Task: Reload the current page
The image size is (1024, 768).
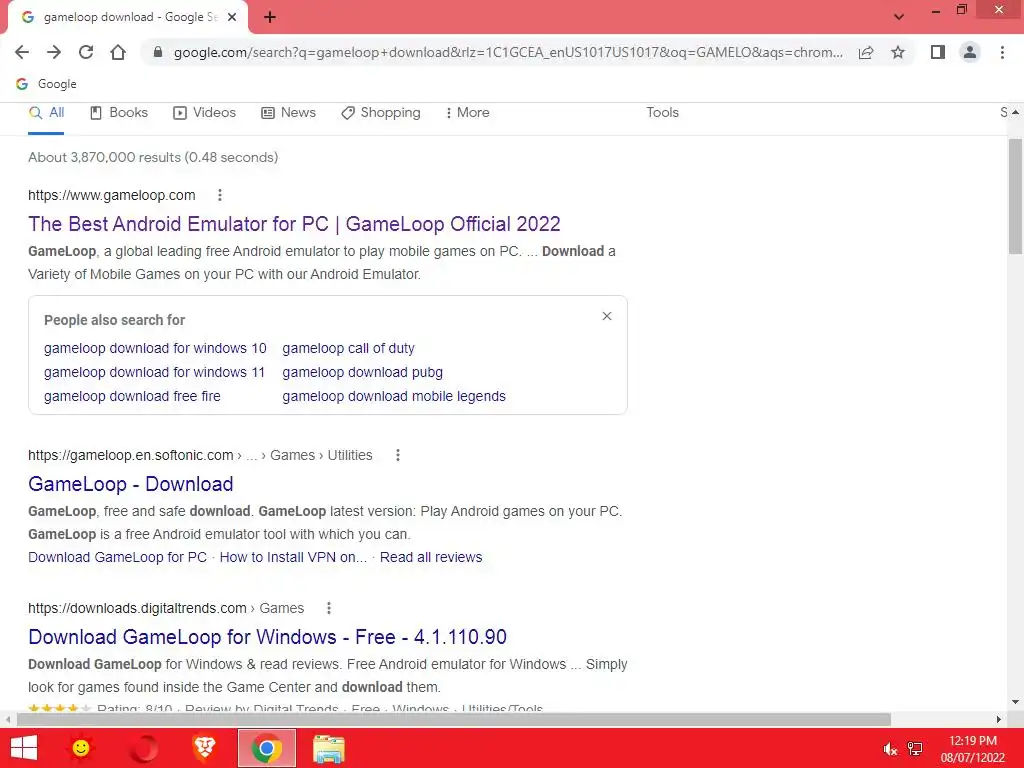Action: [x=86, y=52]
